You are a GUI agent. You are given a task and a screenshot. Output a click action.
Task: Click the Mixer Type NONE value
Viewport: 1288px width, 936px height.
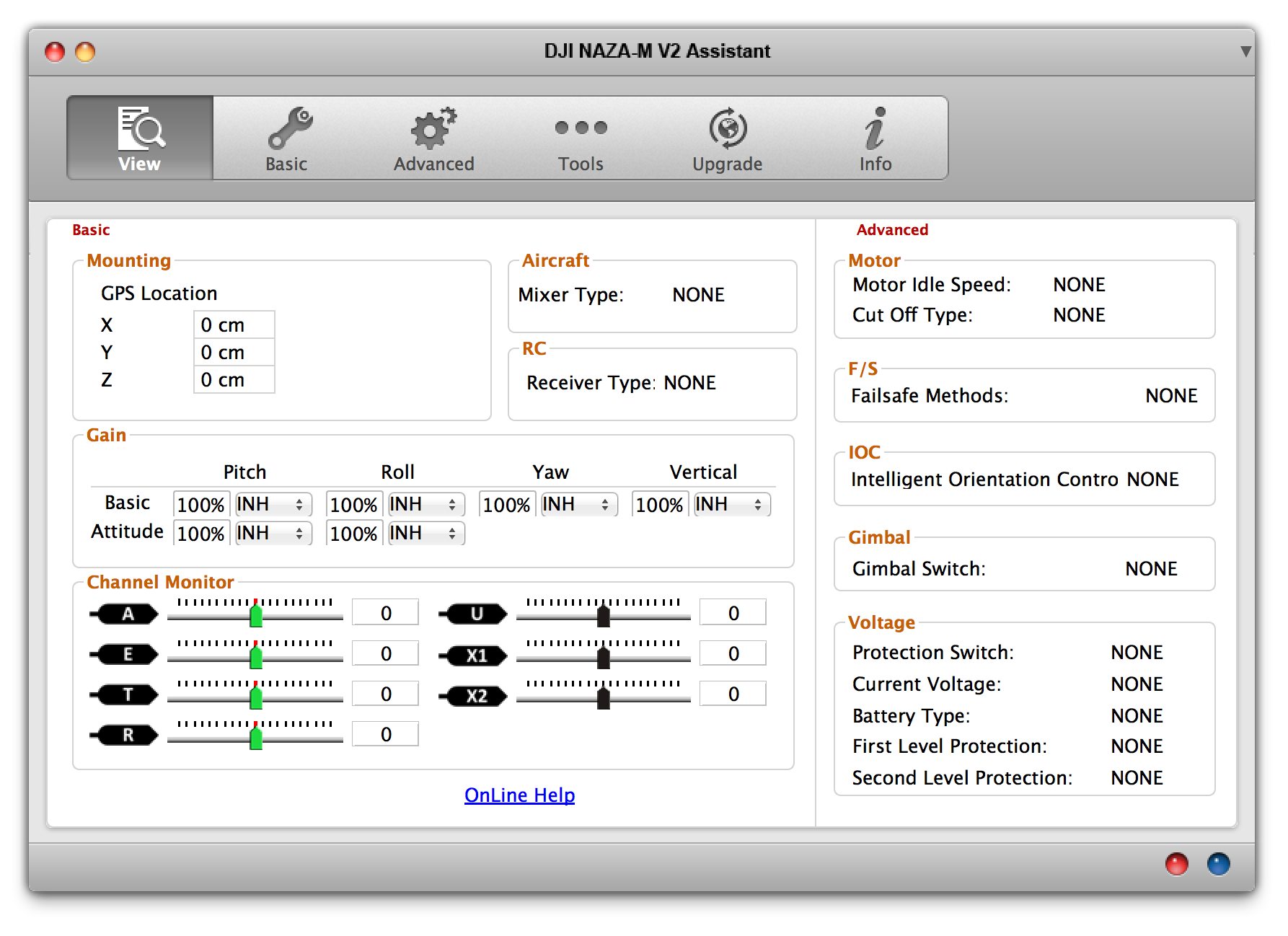(x=698, y=294)
